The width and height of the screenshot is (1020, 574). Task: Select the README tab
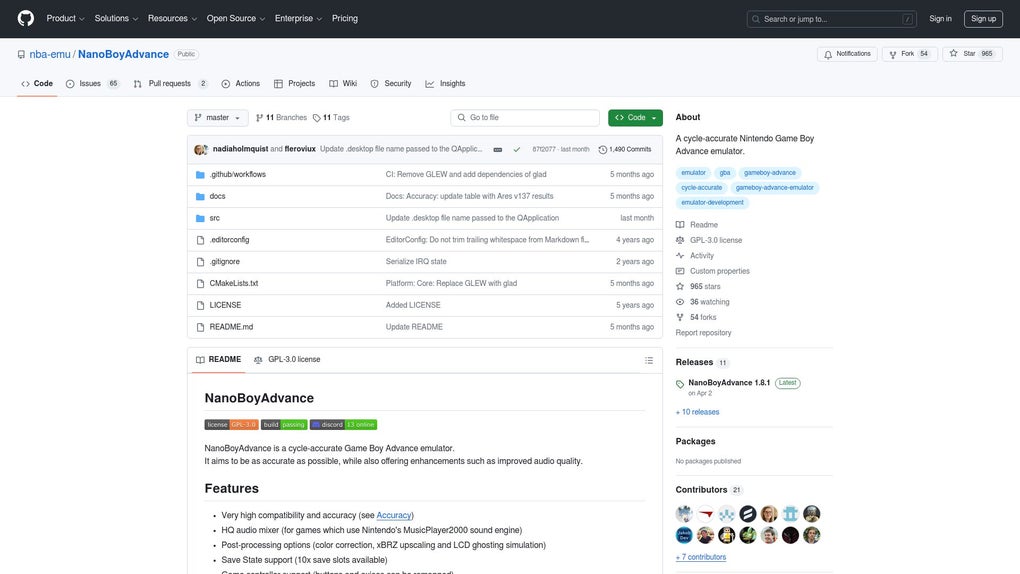pyautogui.click(x=219, y=359)
